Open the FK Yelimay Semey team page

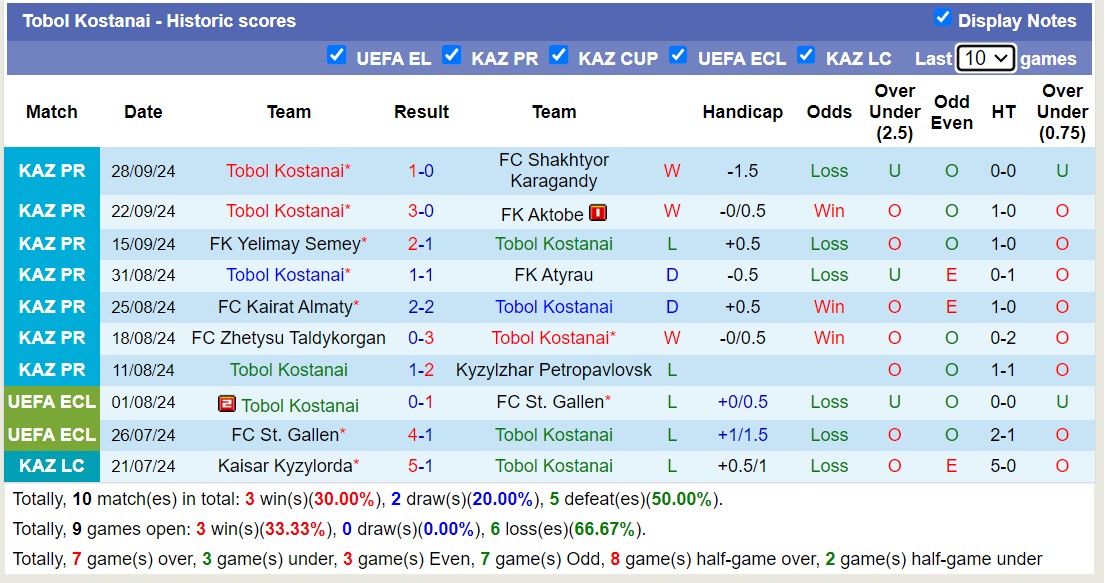click(285, 244)
